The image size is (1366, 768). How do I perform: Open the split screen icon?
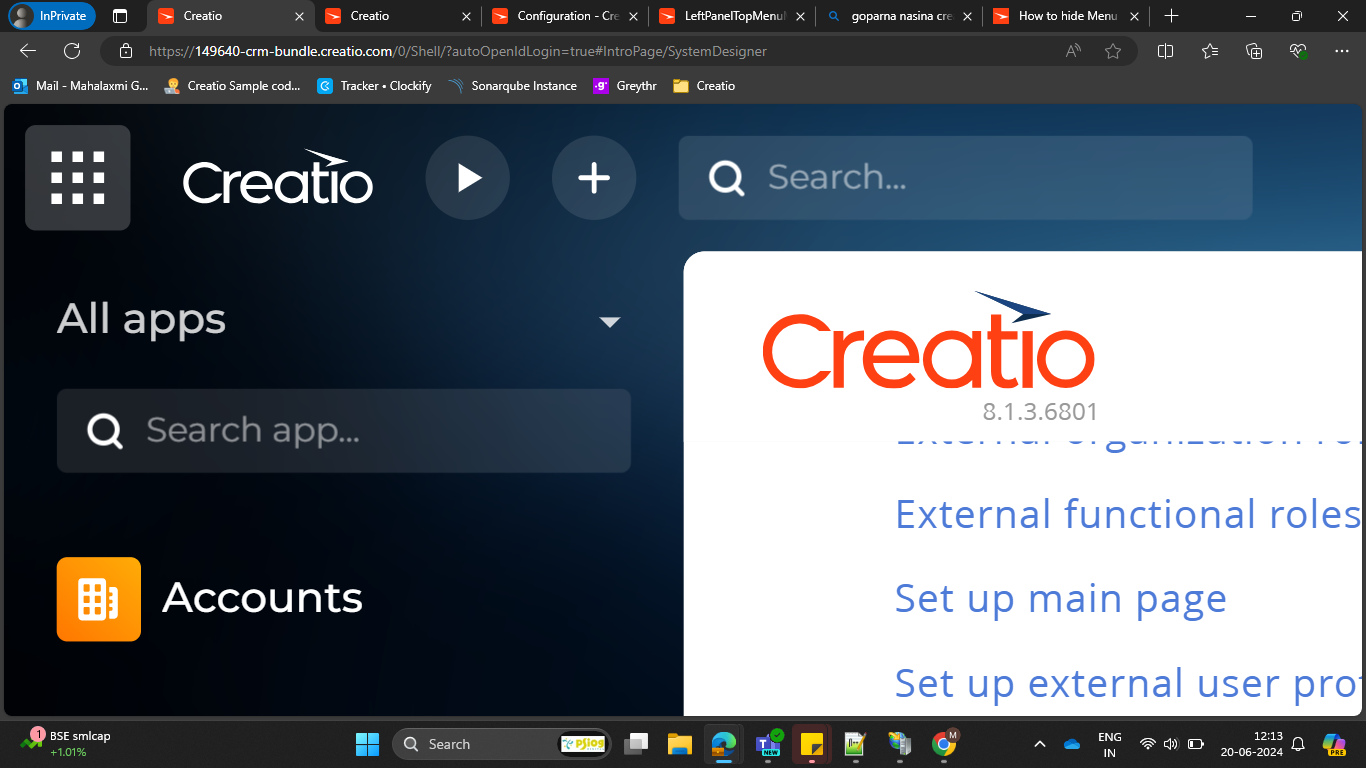pyautogui.click(x=1165, y=51)
